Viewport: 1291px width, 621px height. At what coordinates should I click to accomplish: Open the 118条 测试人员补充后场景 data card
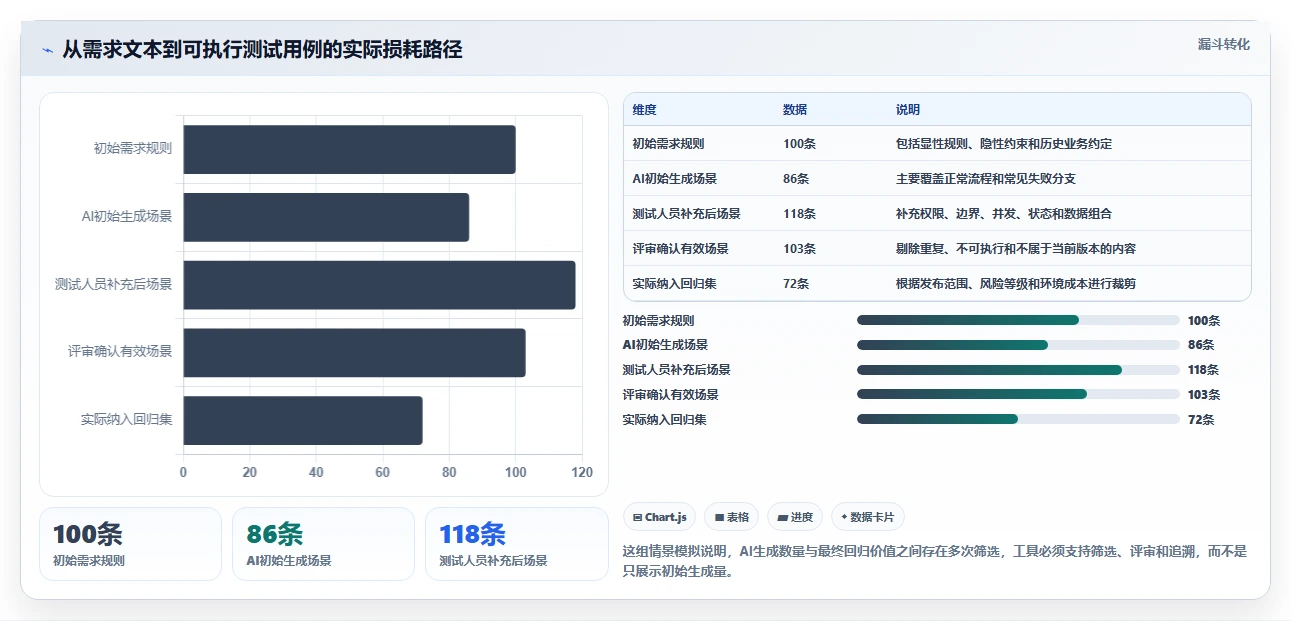(517, 544)
